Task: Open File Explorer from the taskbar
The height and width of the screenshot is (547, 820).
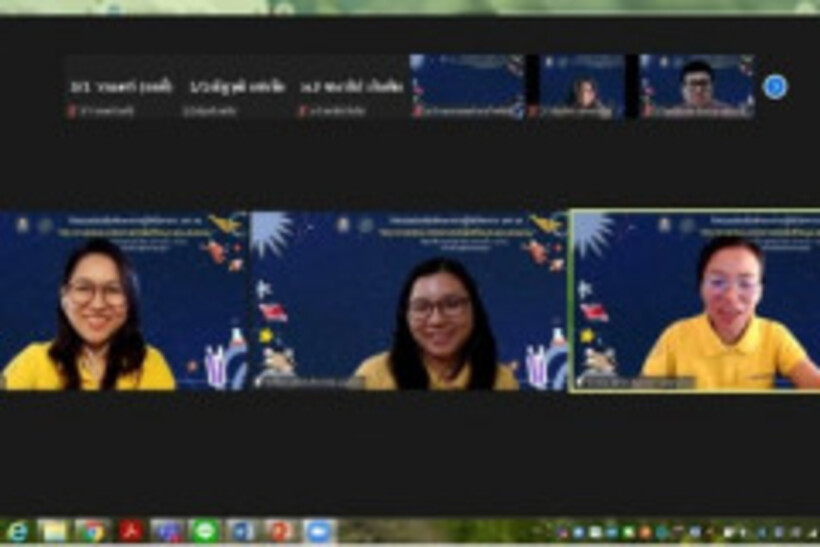Action: (54, 531)
